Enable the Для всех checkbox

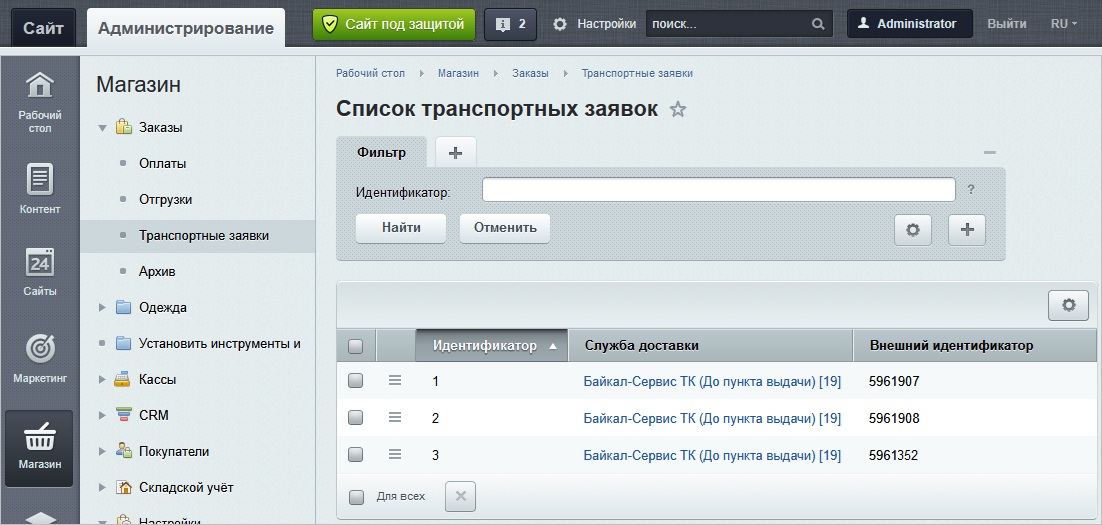pos(357,496)
